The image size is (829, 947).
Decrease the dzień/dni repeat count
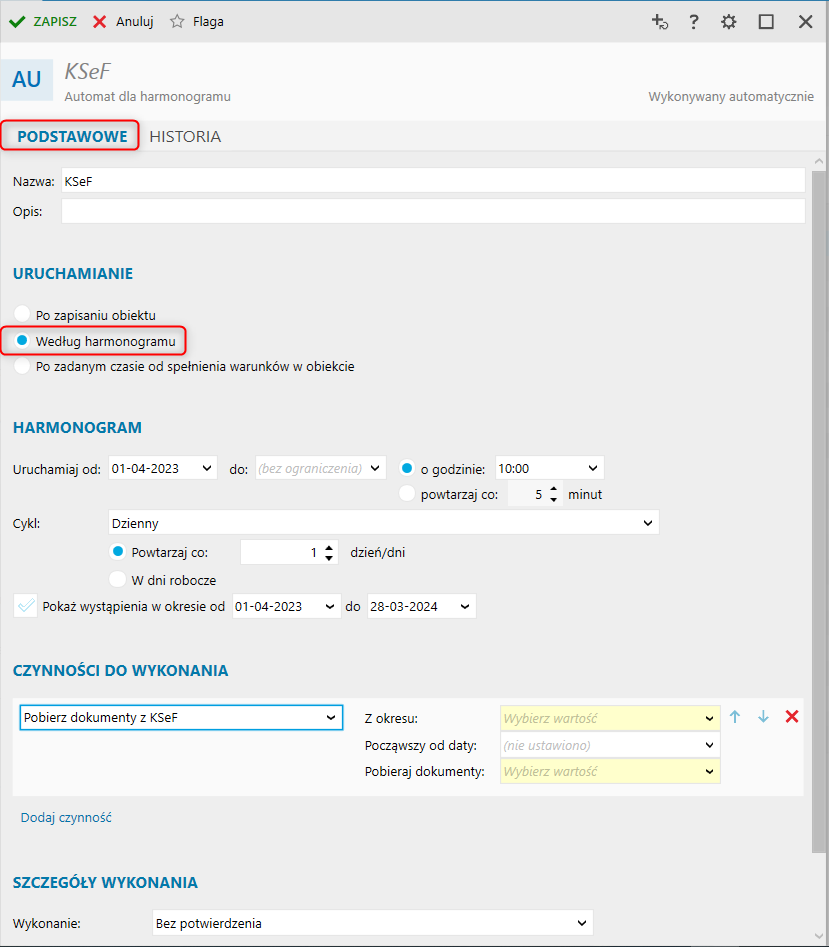328,558
